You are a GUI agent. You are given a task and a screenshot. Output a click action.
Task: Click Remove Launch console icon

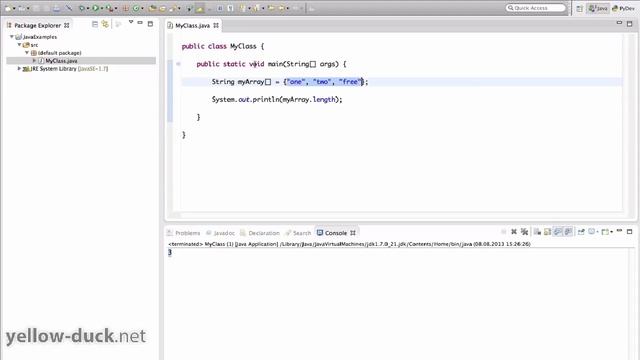tap(514, 232)
